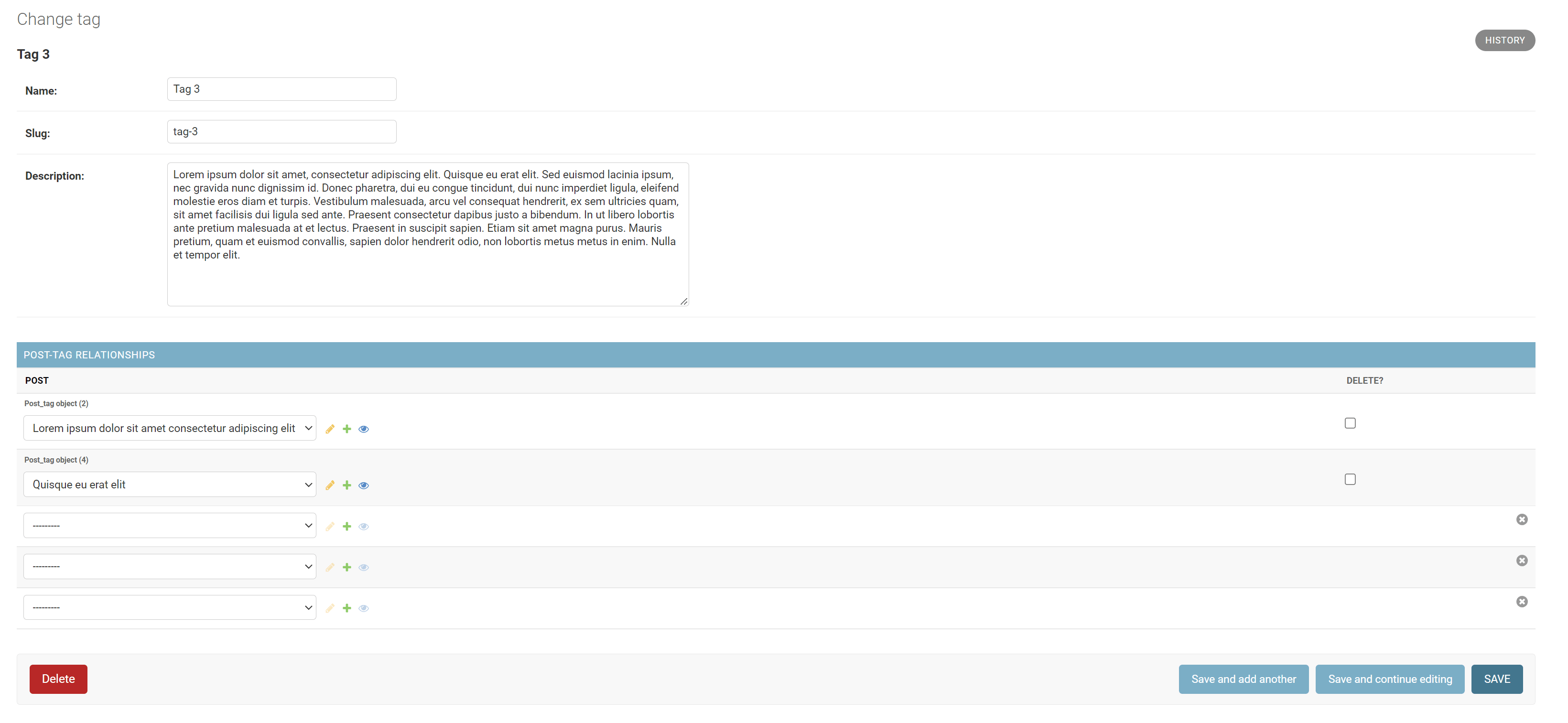The height and width of the screenshot is (723, 1568).
Task: Open the Quisque eu erat elit dropdown
Action: pyautogui.click(x=169, y=485)
